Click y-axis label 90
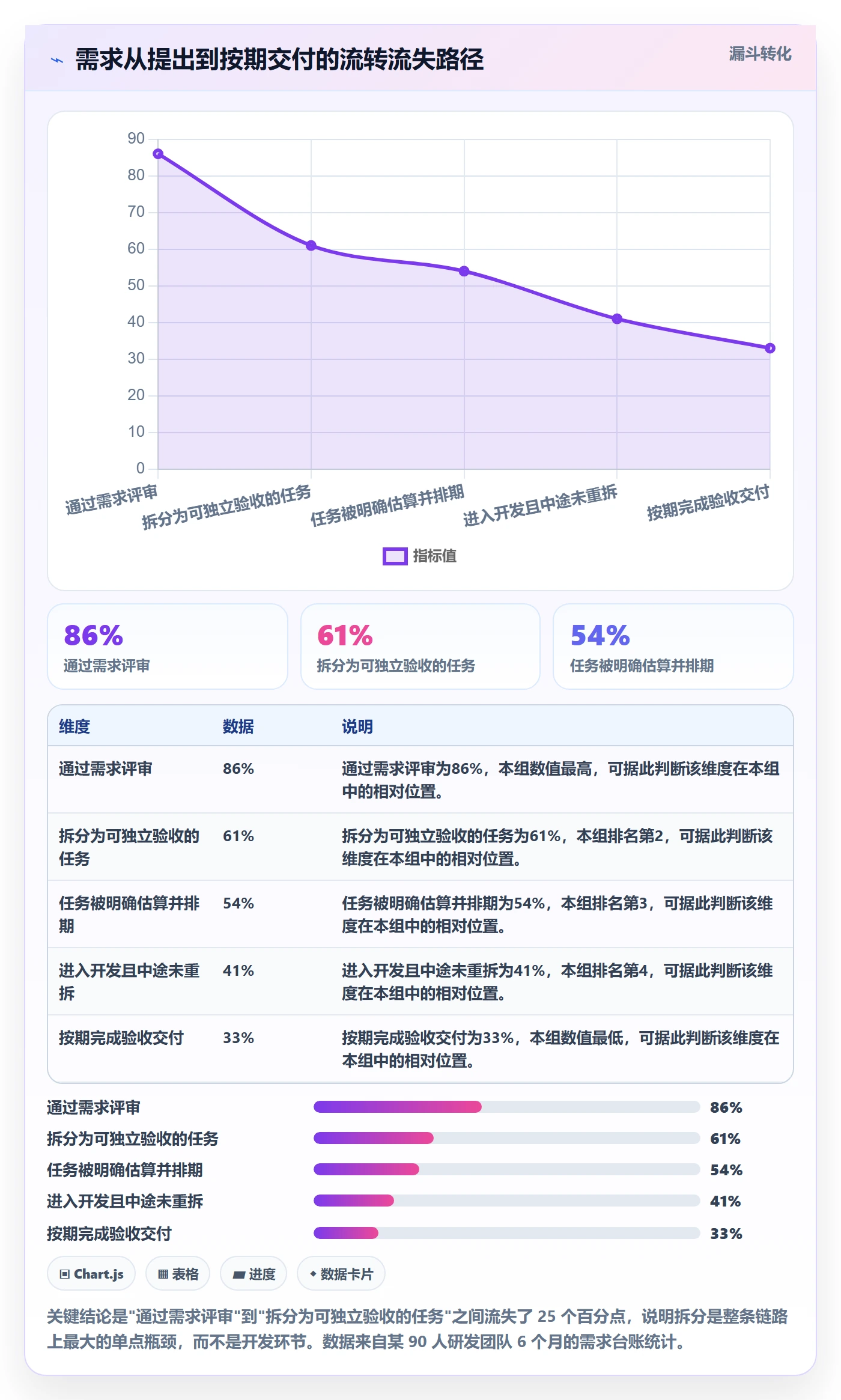Screen dimensions: 841x1400 (136, 139)
